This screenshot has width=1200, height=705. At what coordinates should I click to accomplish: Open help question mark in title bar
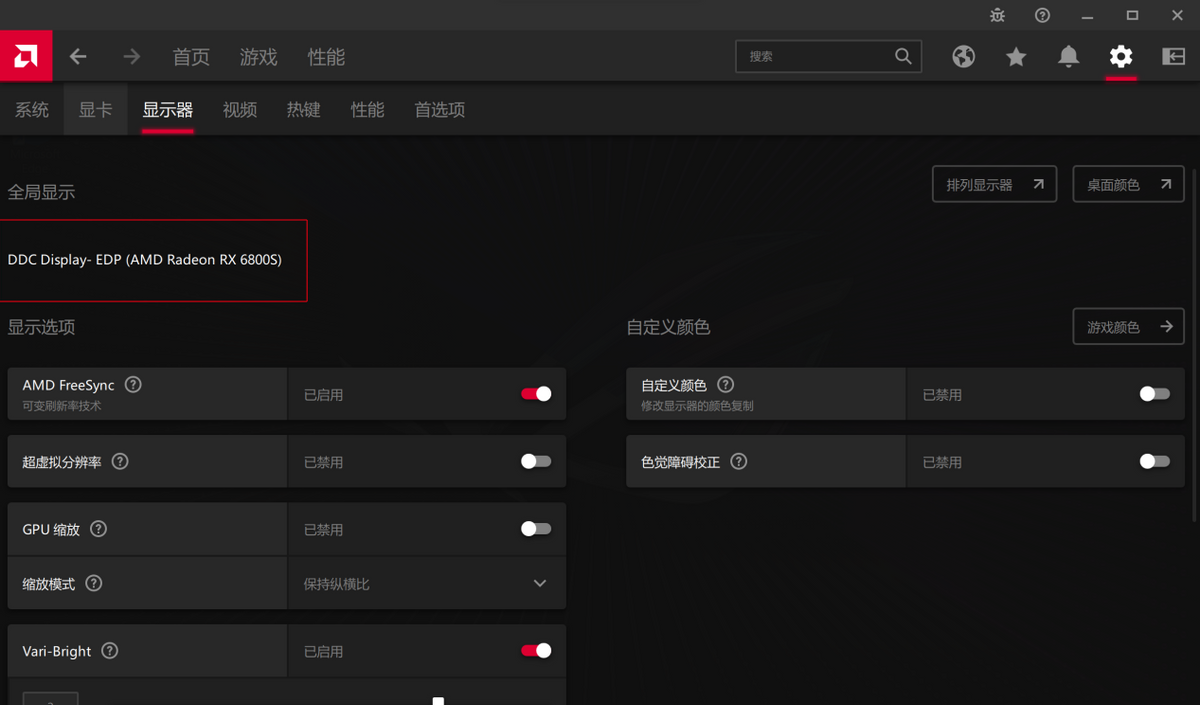pyautogui.click(x=1042, y=15)
